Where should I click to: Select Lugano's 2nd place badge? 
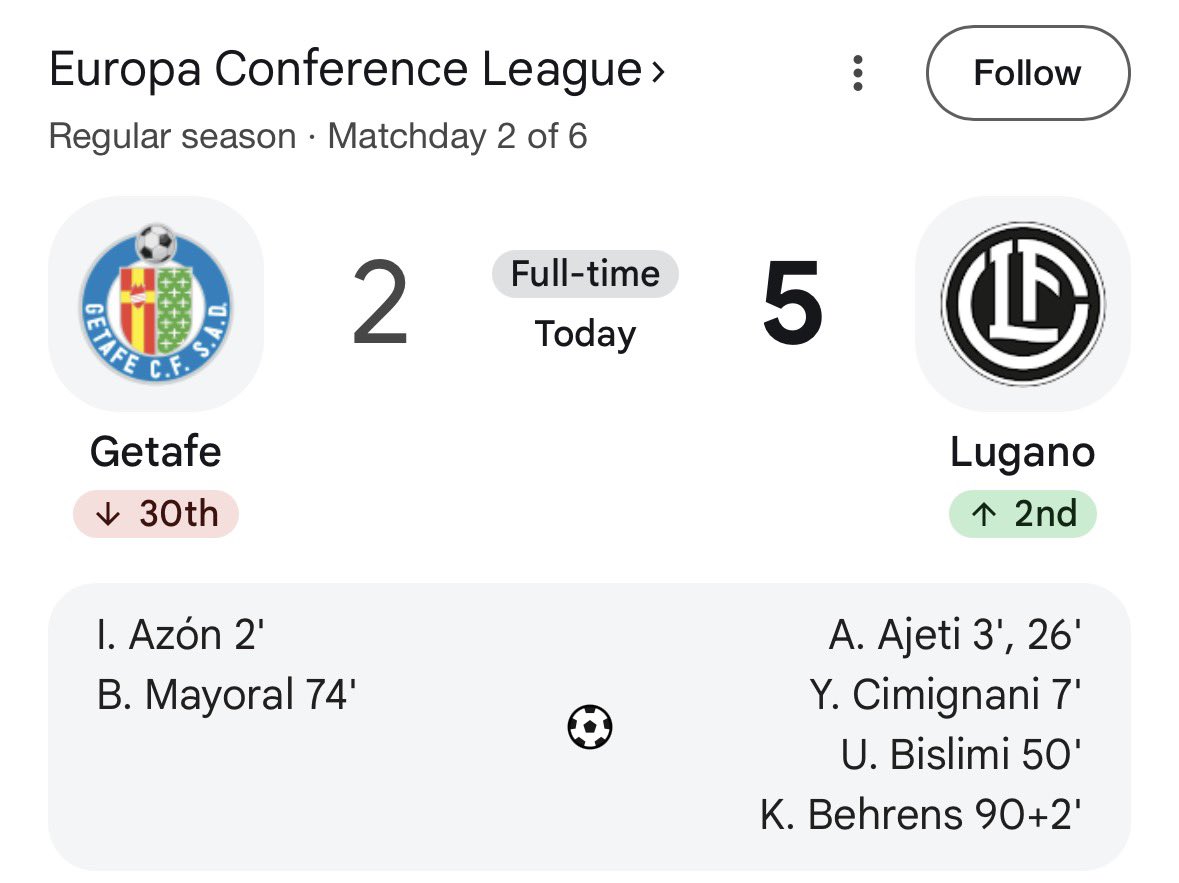coord(1023,514)
